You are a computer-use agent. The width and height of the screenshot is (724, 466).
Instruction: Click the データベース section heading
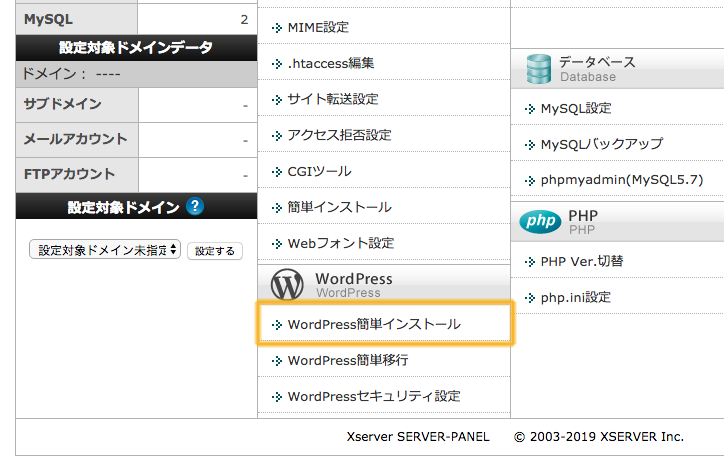point(597,62)
